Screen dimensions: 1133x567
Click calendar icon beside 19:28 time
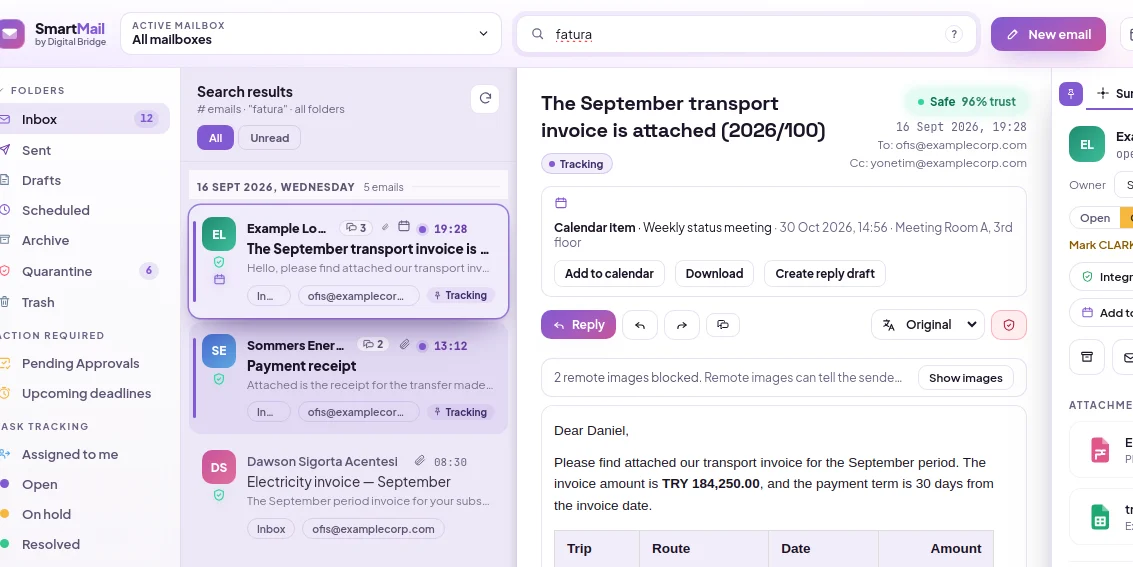click(x=404, y=227)
